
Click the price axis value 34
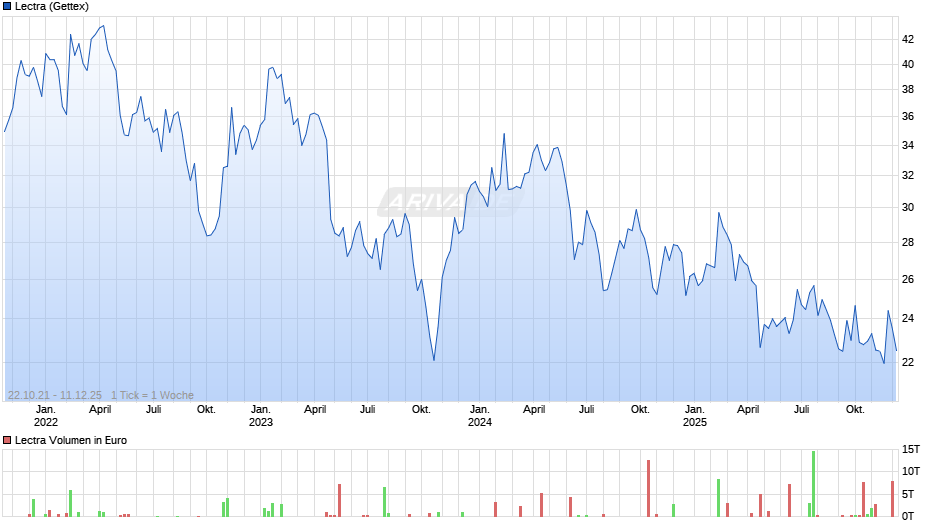point(908,146)
